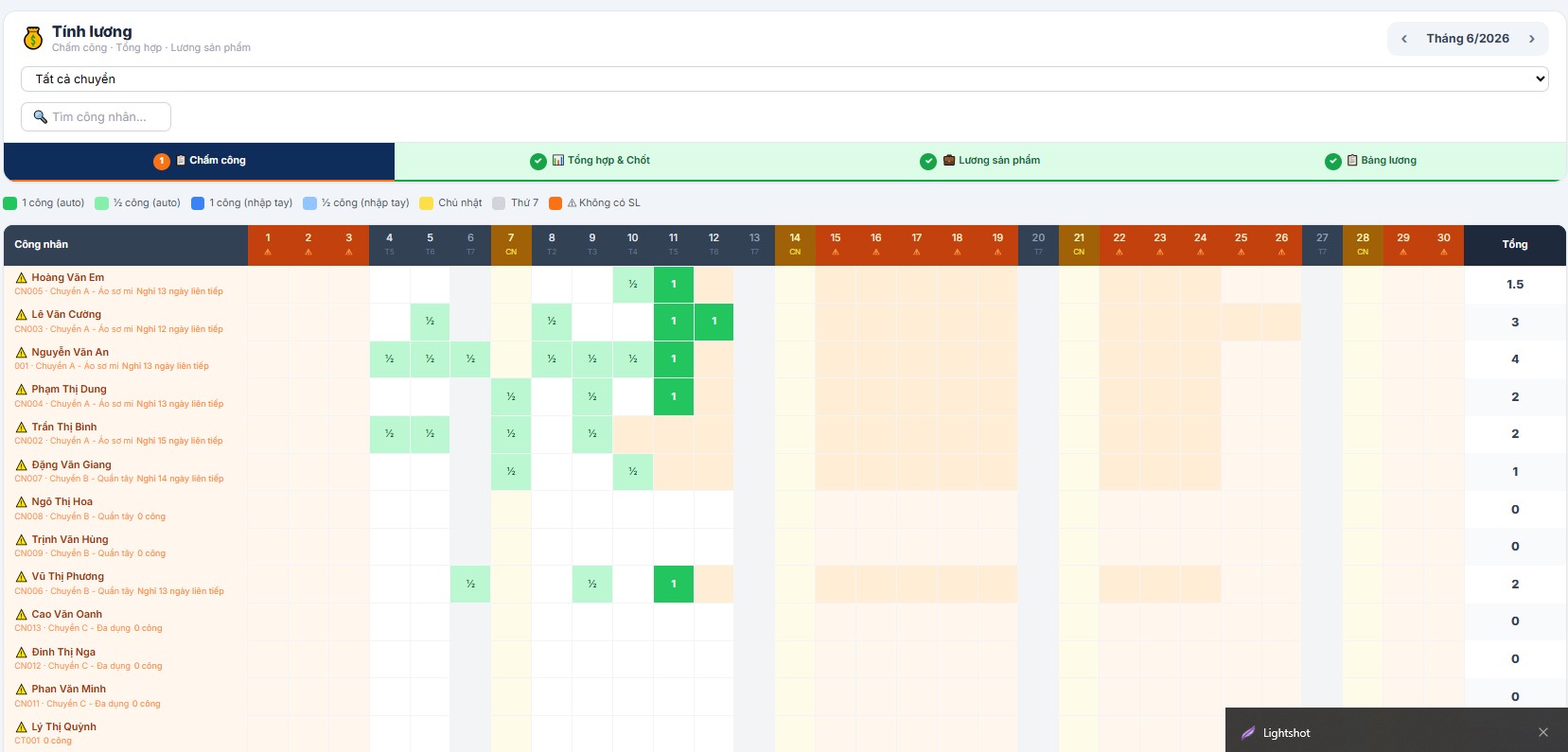The width and height of the screenshot is (1568, 752).
Task: Switch to Tổng hợp & Chốt tab
Action: (x=590, y=161)
